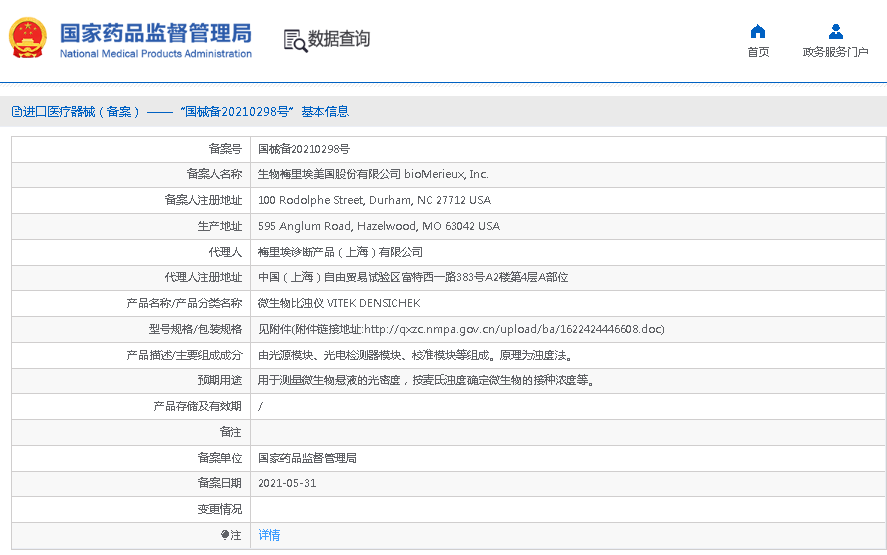The image size is (887, 555).
Task: Click the 备案号 row label
Action: pyautogui.click(x=225, y=149)
